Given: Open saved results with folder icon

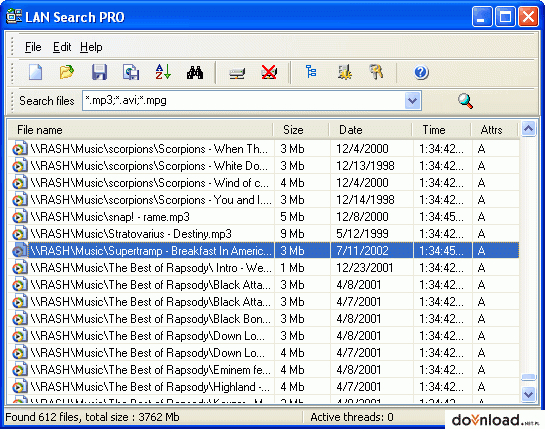Looking at the screenshot, I should pyautogui.click(x=67, y=72).
